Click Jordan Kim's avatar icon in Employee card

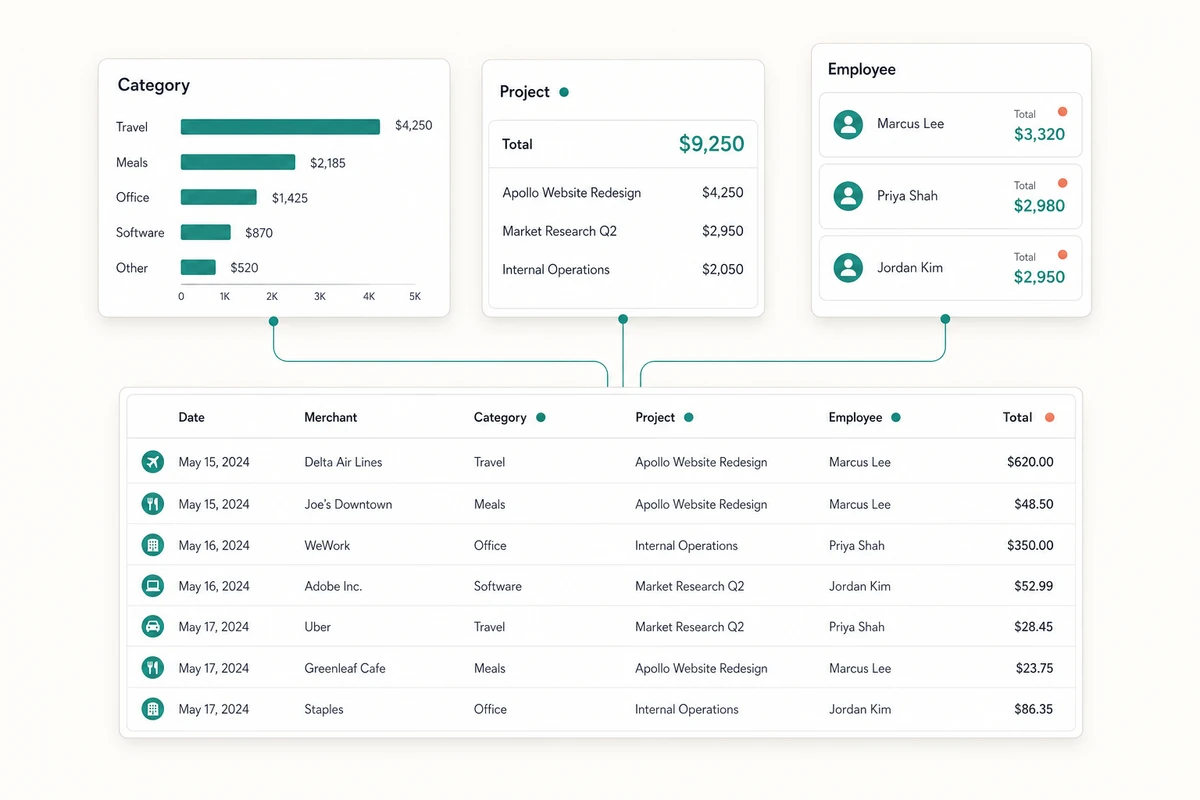[x=848, y=267]
